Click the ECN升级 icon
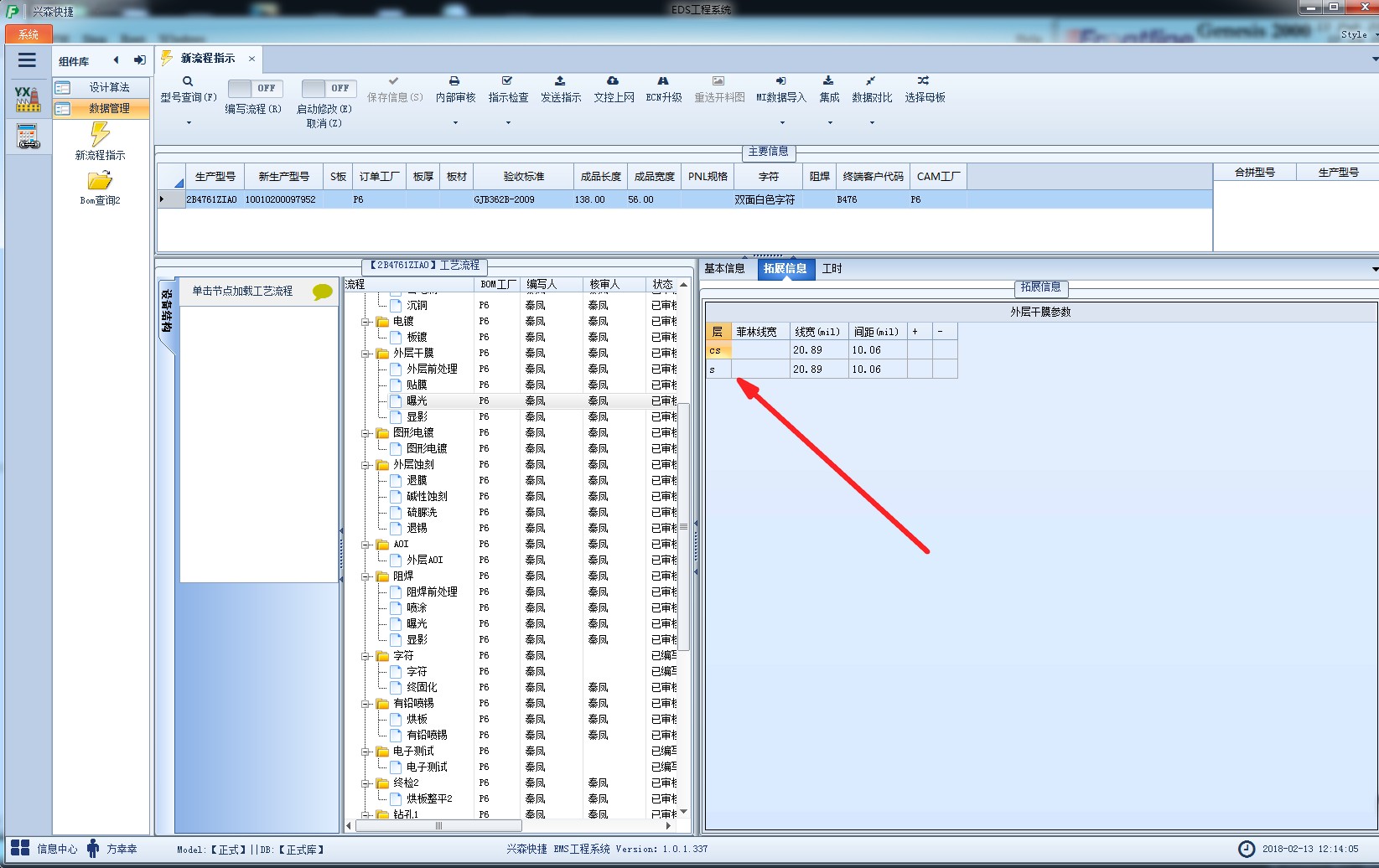The height and width of the screenshot is (868, 1379). 663,81
